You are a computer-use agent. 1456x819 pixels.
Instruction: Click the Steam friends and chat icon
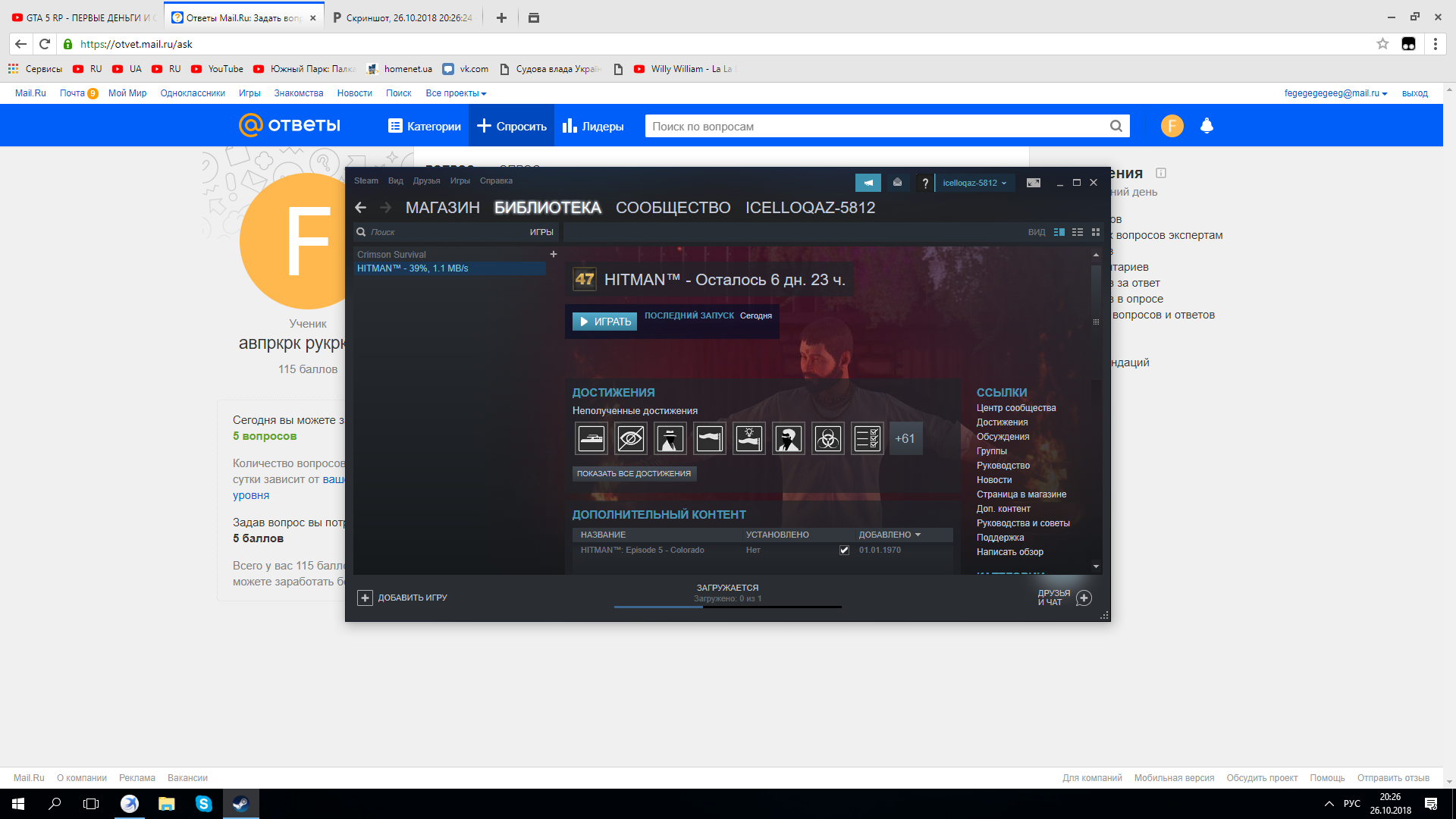pyautogui.click(x=1084, y=597)
